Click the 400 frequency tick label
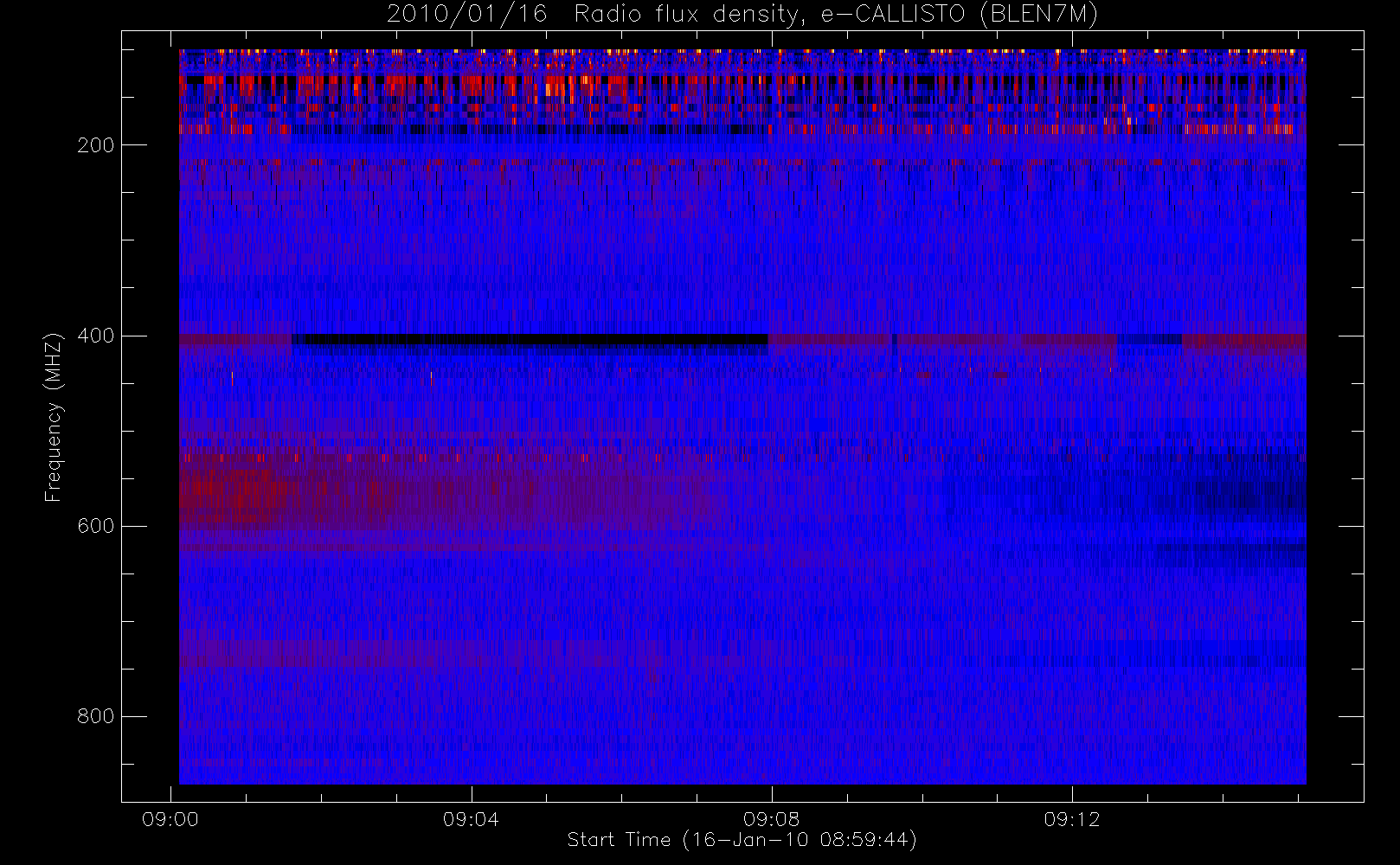 pos(95,336)
